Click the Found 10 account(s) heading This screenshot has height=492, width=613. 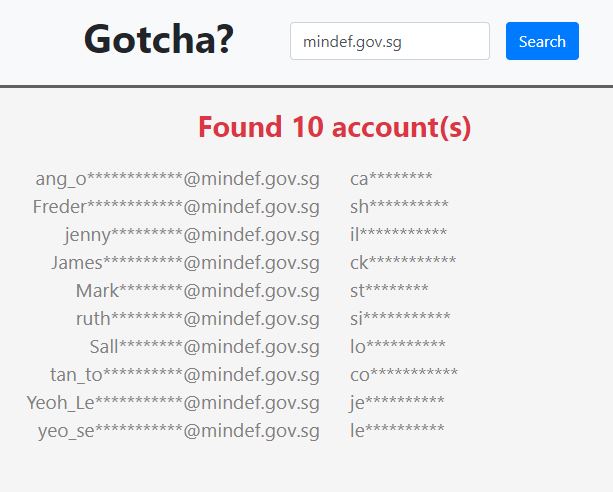[334, 127]
